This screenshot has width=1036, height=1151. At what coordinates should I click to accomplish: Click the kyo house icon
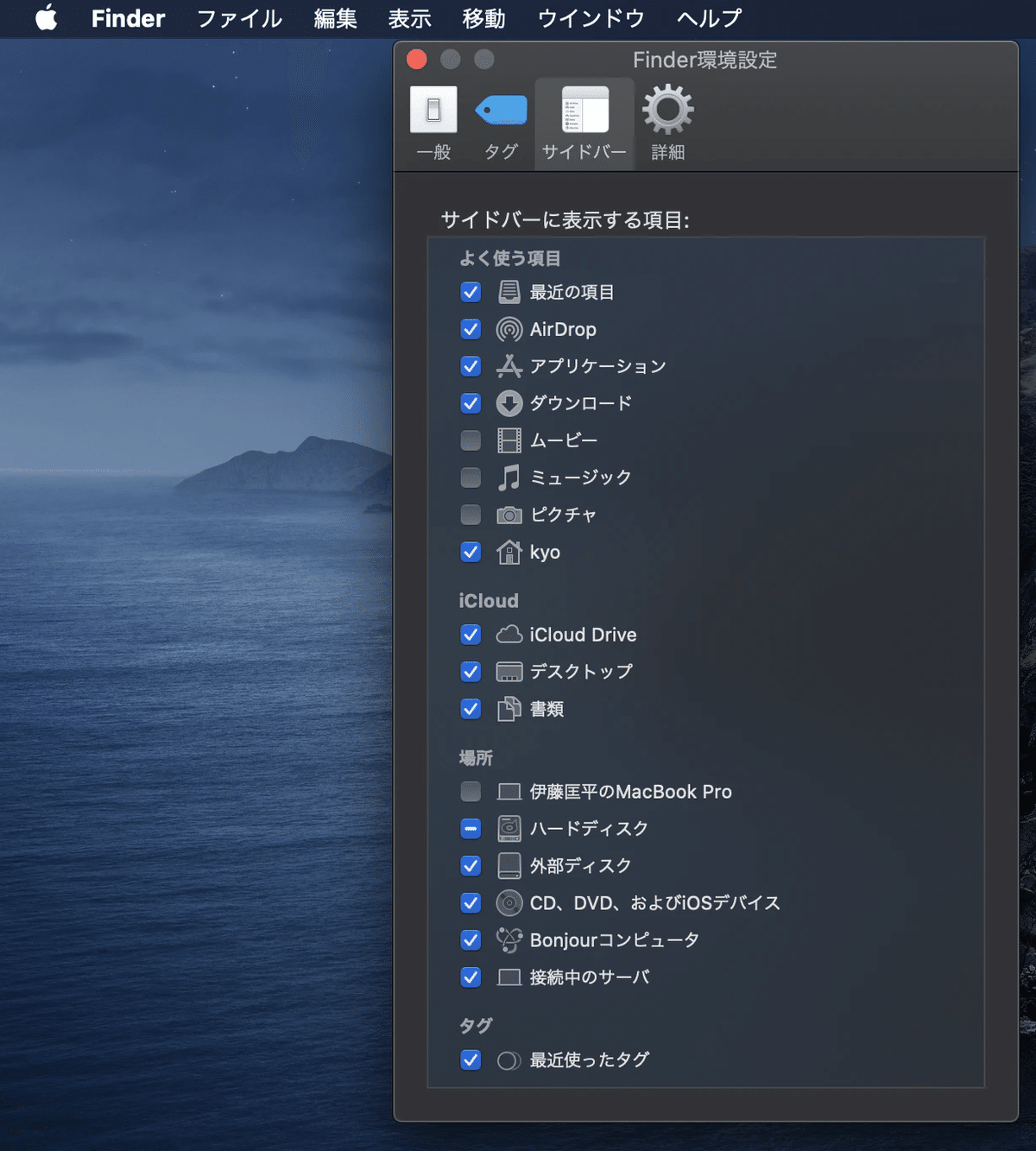click(509, 552)
